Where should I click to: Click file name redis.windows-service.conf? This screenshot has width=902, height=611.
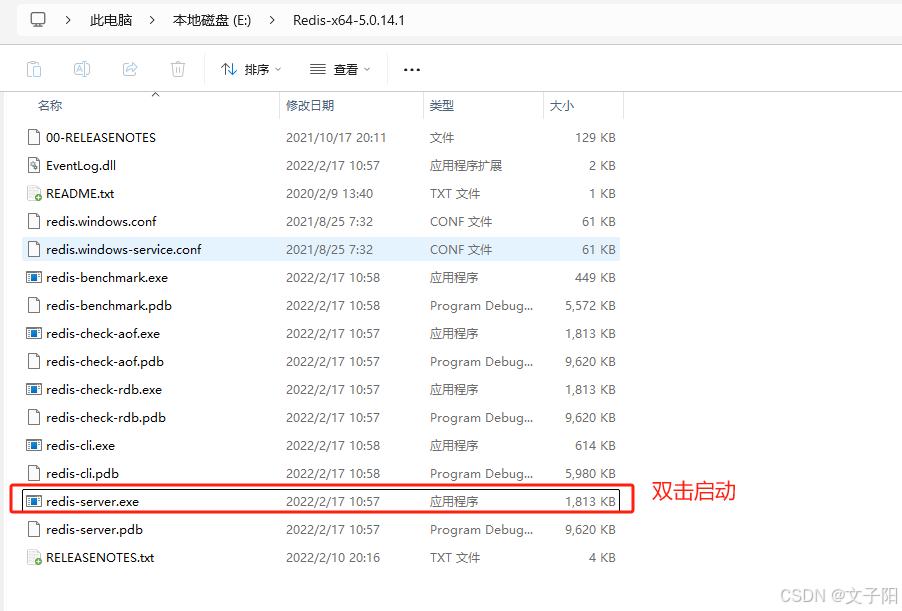tap(124, 250)
